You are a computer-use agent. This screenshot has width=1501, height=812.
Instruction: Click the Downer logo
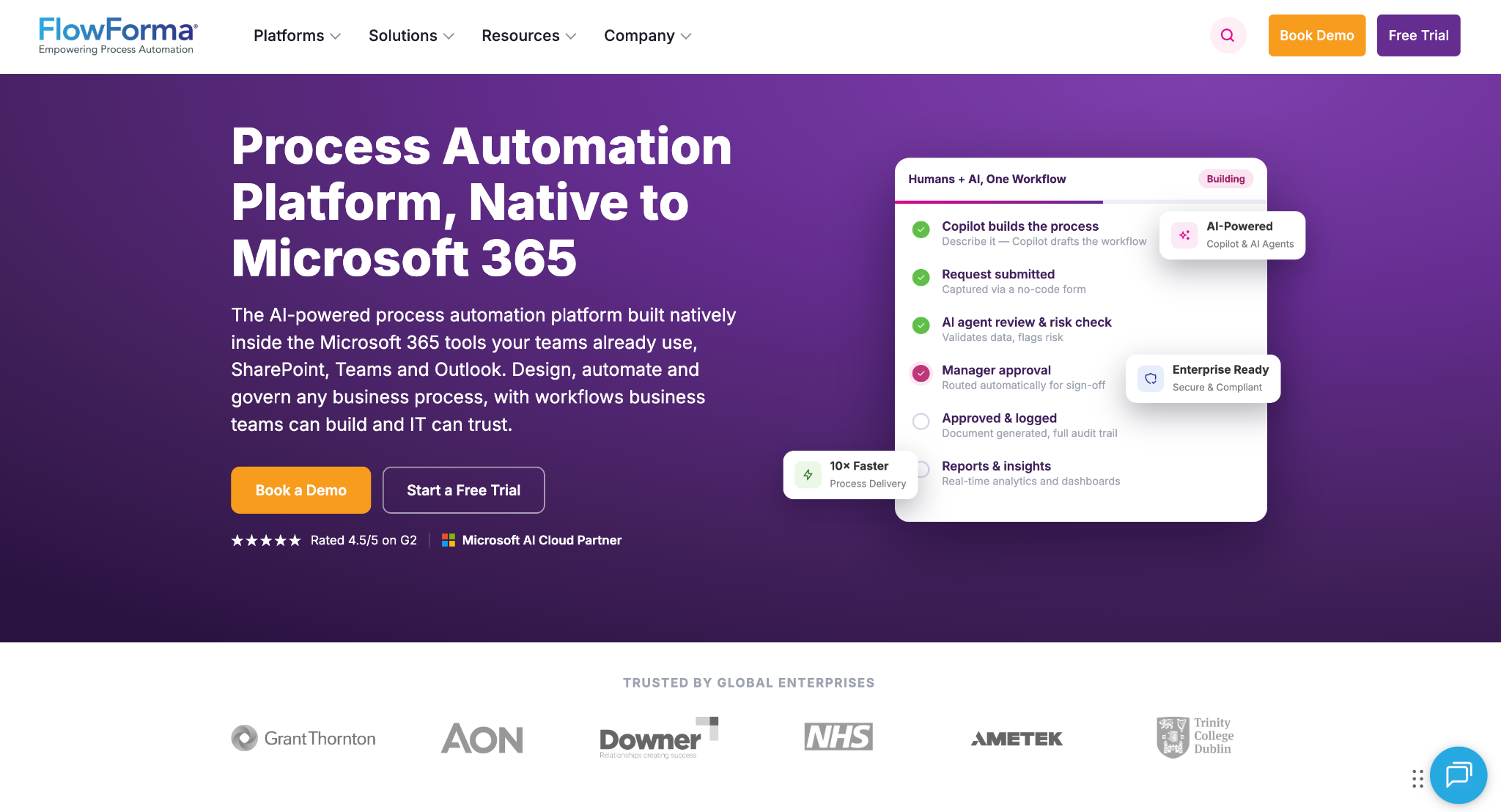pyautogui.click(x=659, y=738)
